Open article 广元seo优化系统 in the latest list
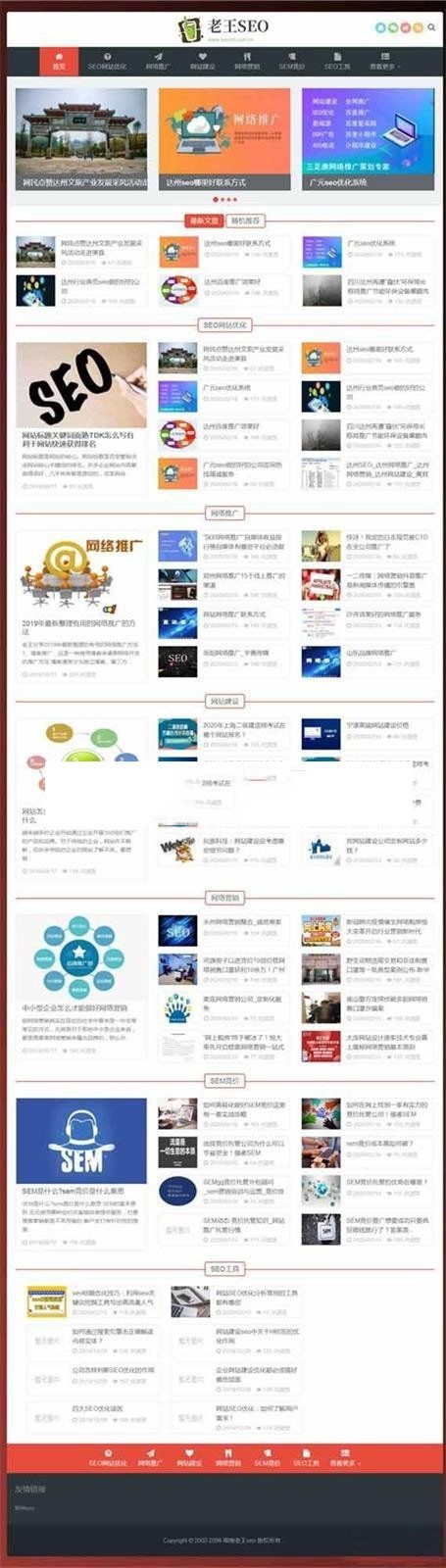The height and width of the screenshot is (1568, 446). (372, 243)
